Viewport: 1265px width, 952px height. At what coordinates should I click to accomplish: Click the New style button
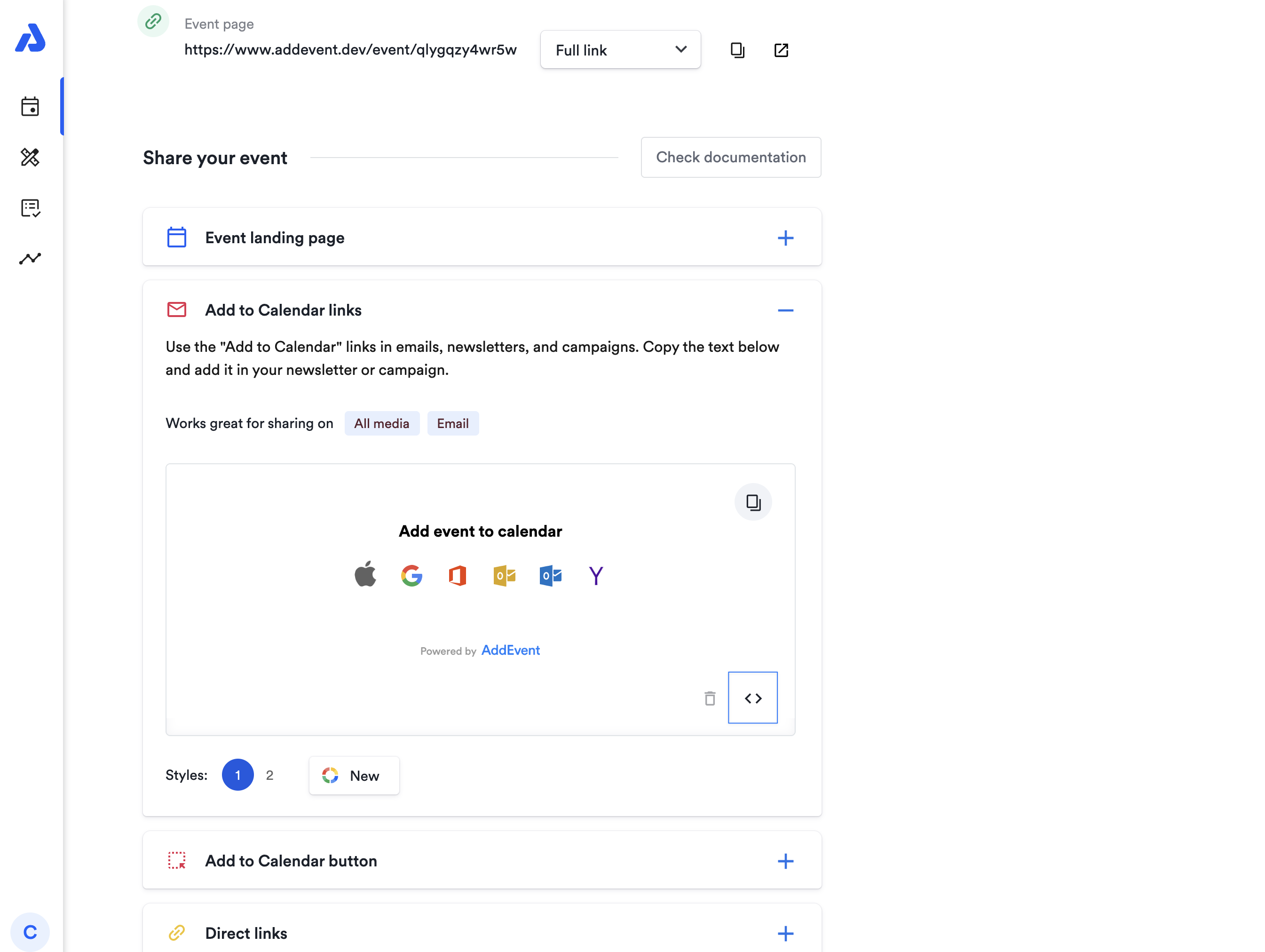pos(354,775)
